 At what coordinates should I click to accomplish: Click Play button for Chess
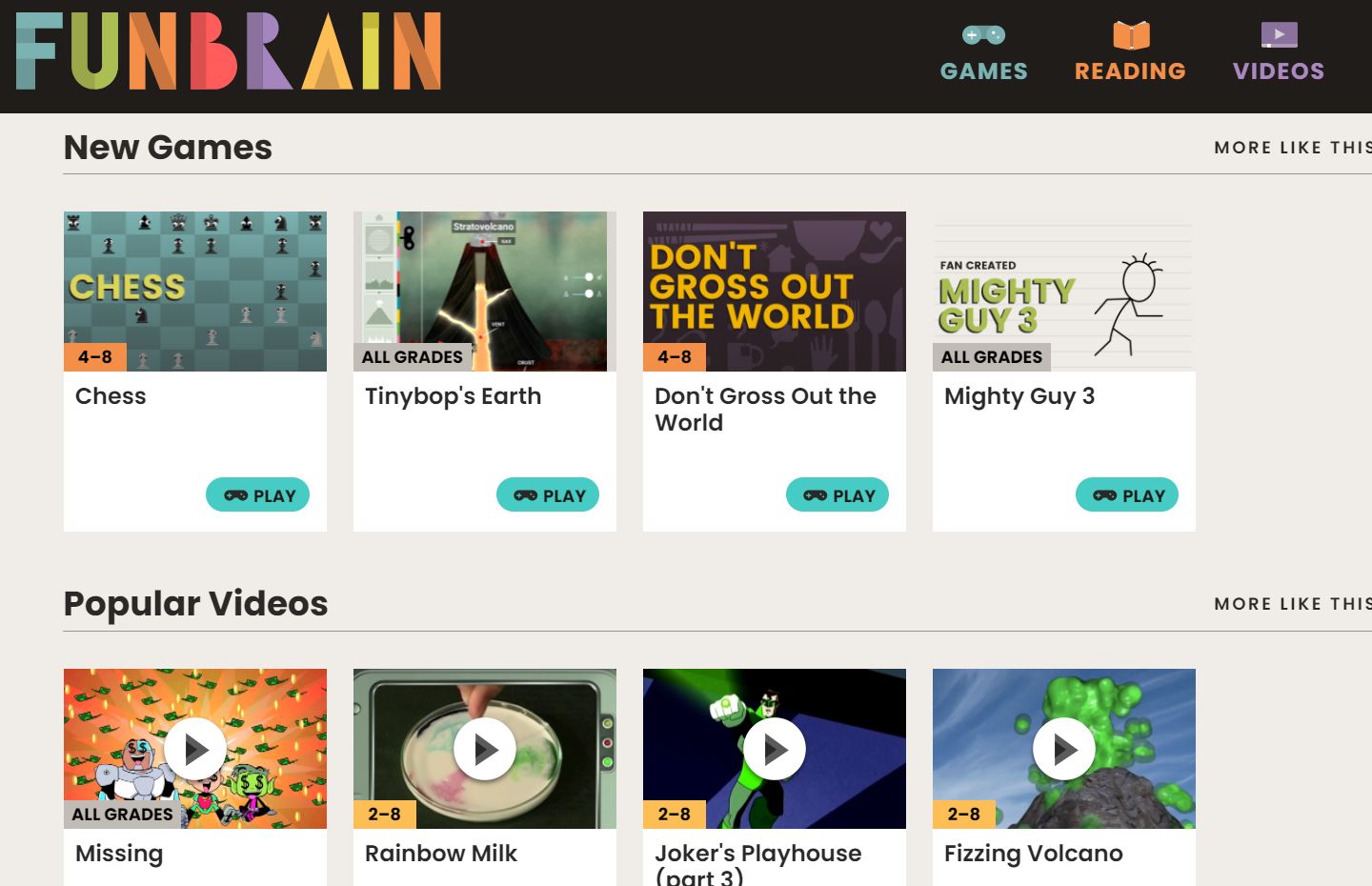tap(258, 494)
